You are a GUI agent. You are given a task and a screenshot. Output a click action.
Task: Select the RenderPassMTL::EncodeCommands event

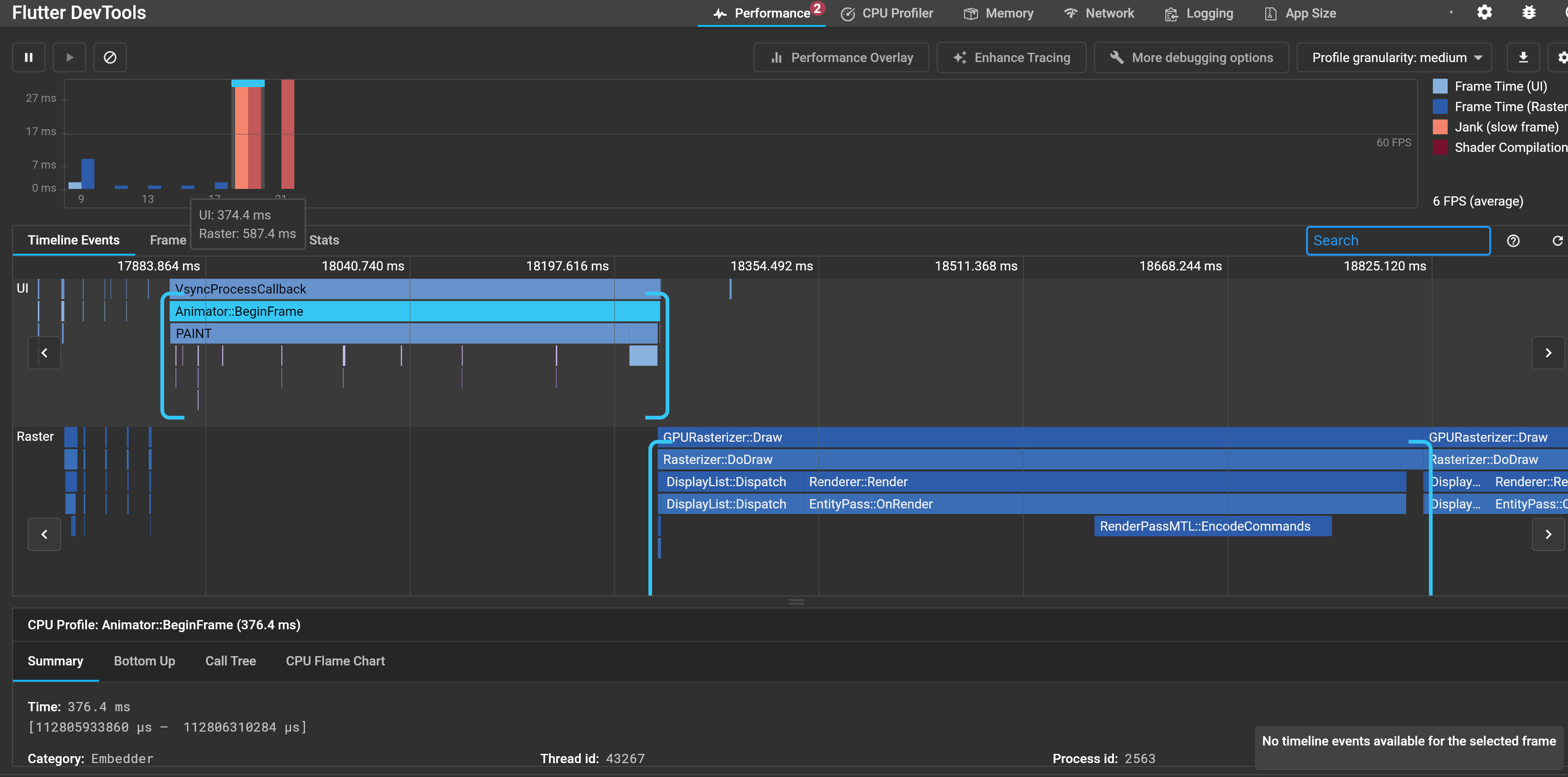click(1212, 526)
